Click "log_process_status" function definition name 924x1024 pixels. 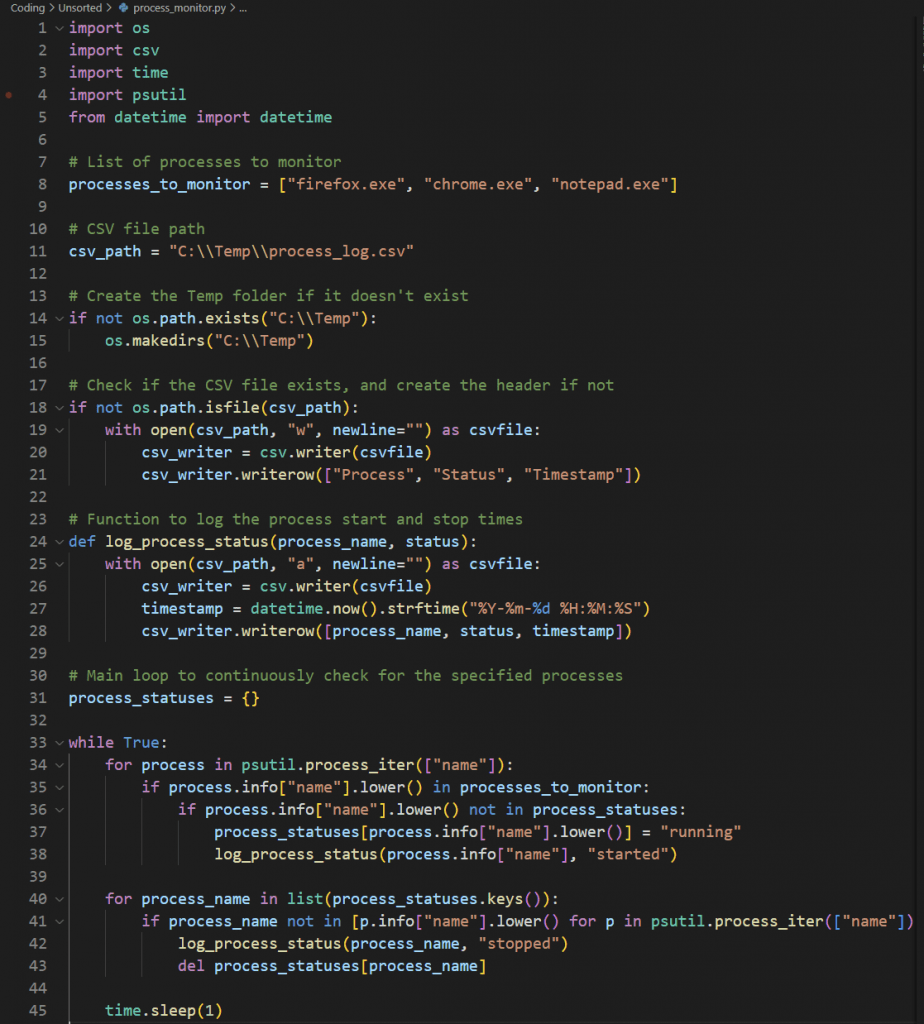[x=187, y=542]
